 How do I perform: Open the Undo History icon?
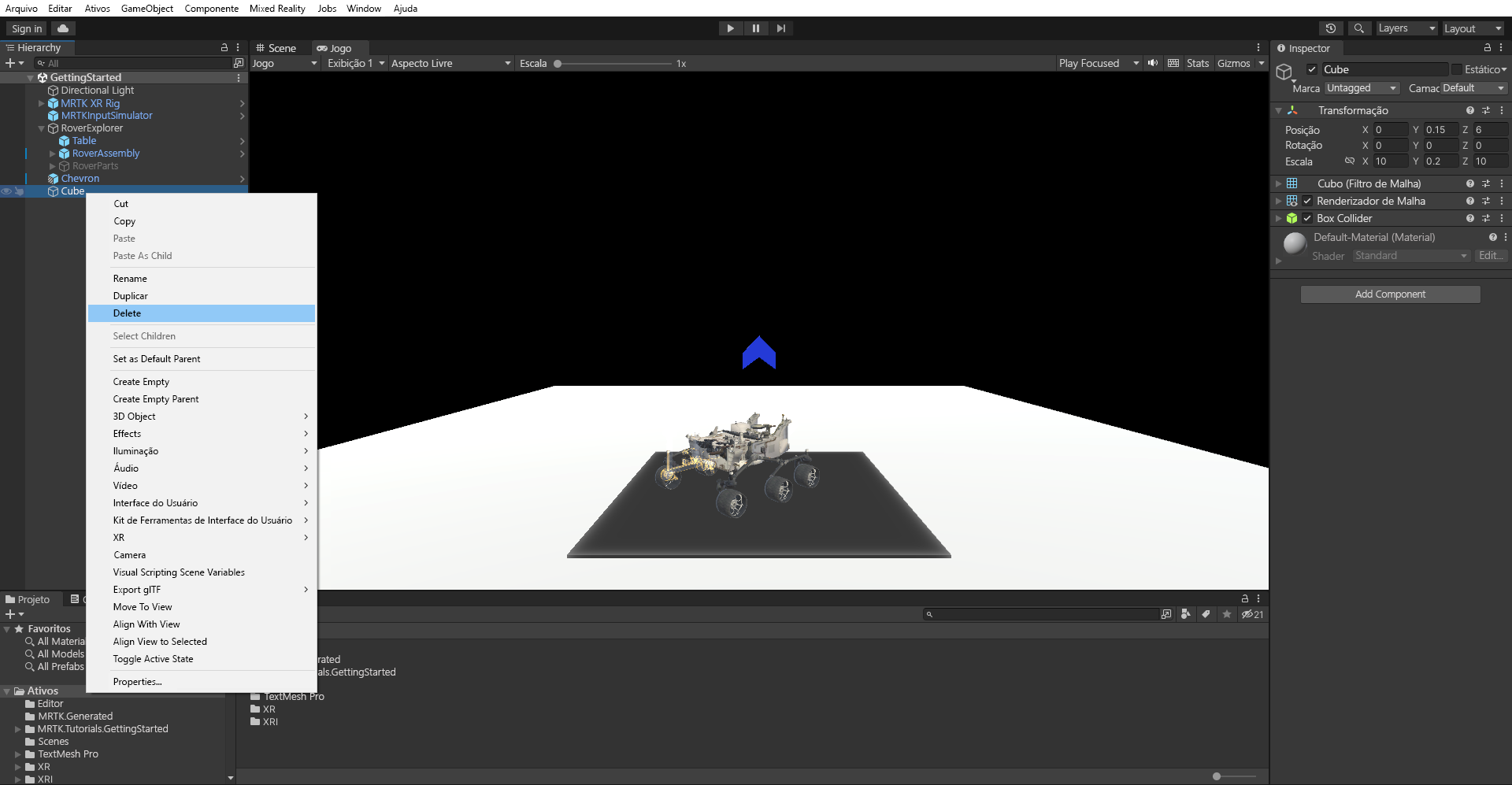1331,28
